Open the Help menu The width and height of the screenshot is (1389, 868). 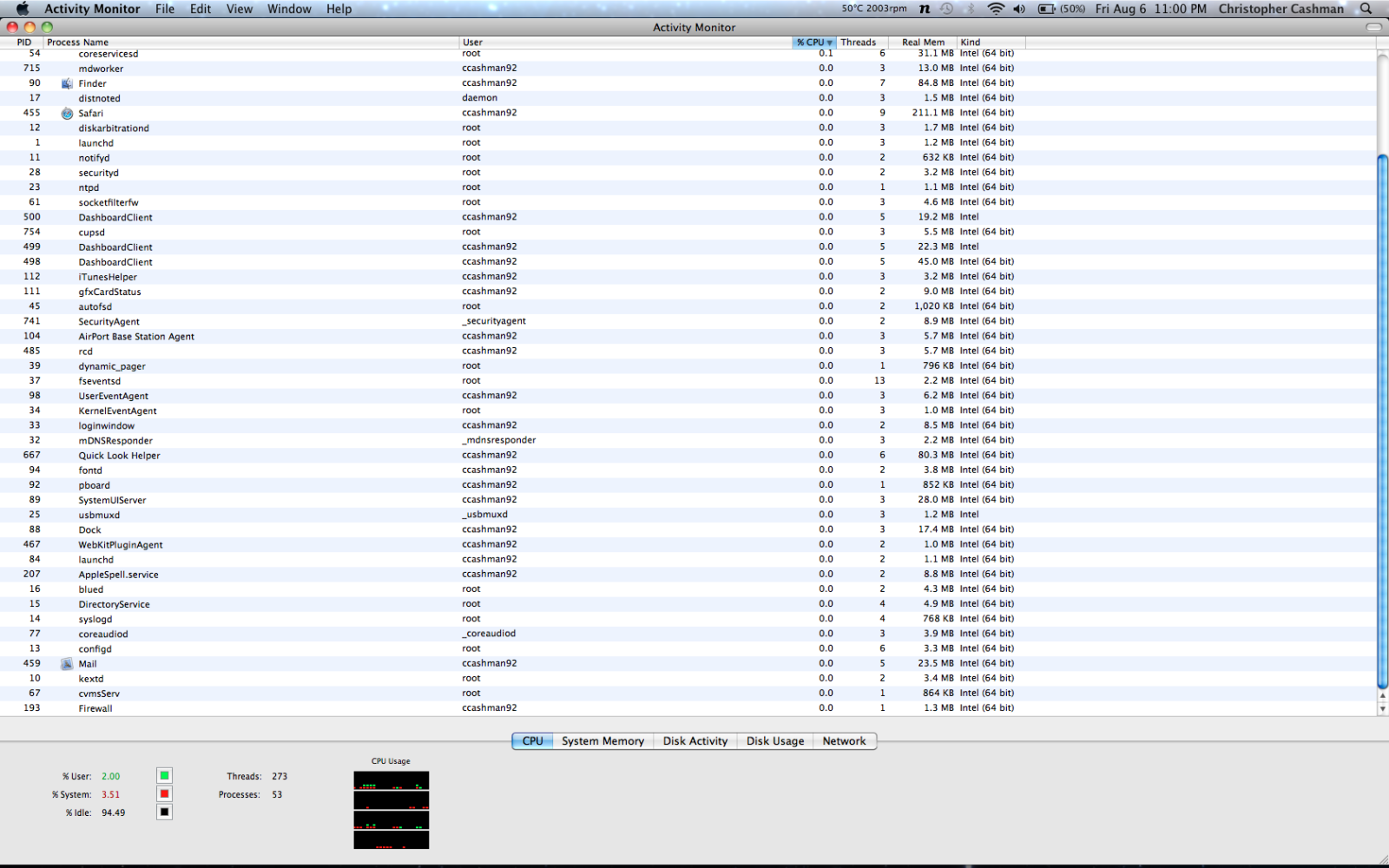point(339,9)
